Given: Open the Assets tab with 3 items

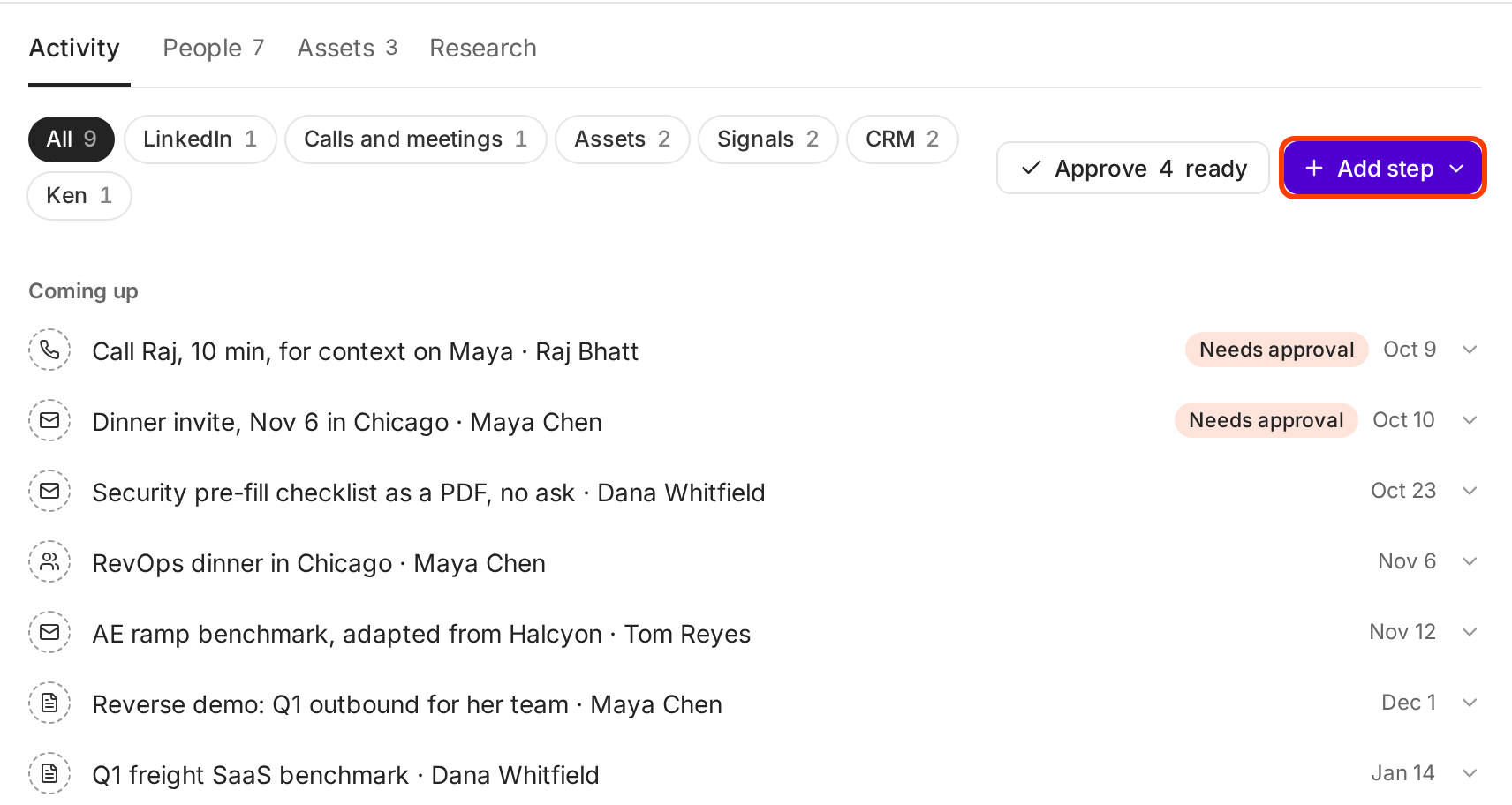Looking at the screenshot, I should pos(347,48).
